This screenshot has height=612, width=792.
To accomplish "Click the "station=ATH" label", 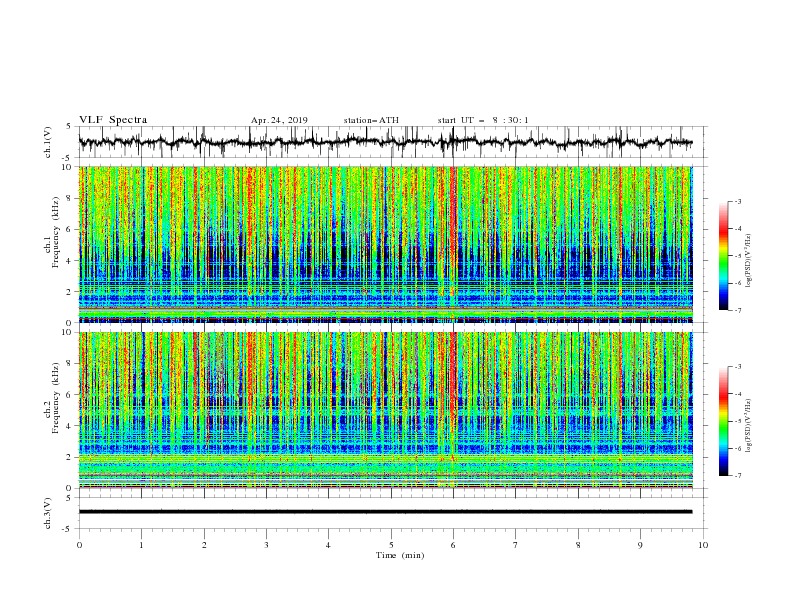I will coord(371,120).
